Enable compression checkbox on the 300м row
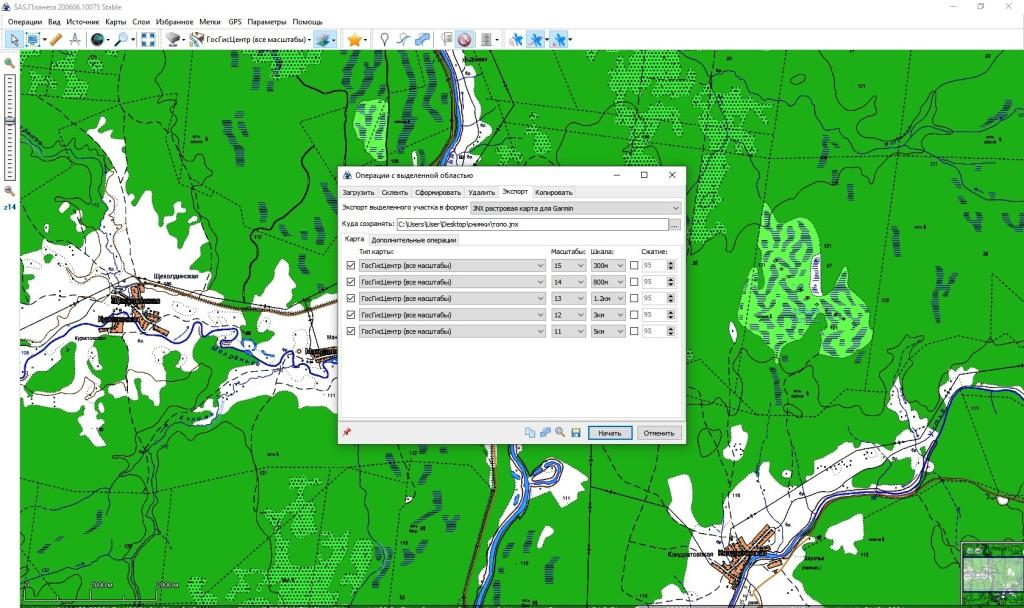1024x608 pixels. coord(634,265)
